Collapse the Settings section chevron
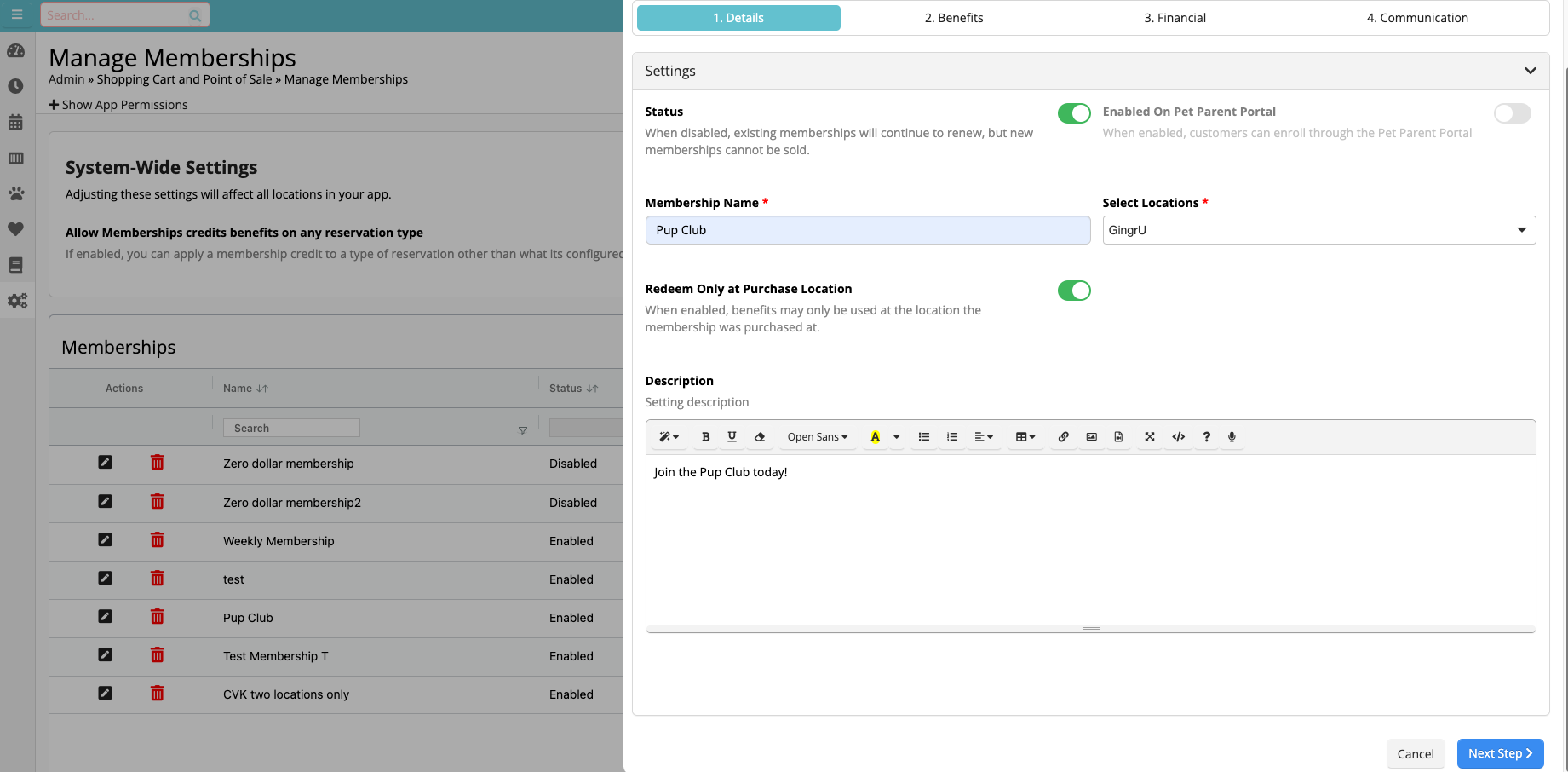This screenshot has height=772, width=1568. [1530, 71]
